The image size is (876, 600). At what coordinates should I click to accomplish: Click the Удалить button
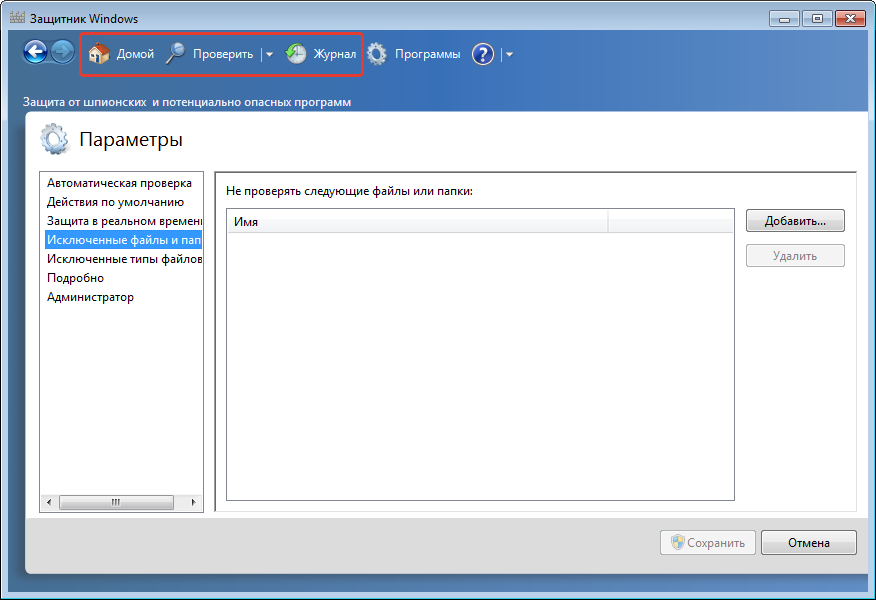coord(795,256)
